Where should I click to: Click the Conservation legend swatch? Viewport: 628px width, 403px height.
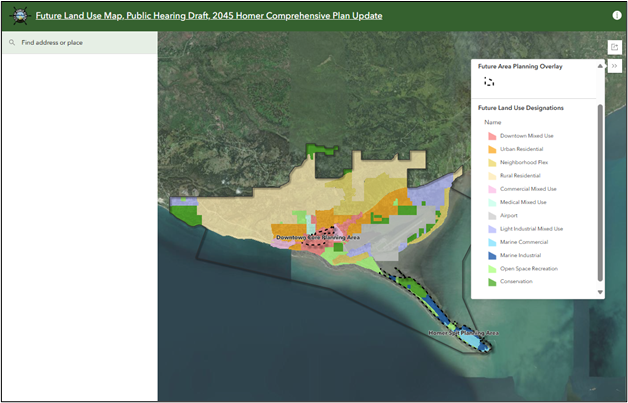click(492, 282)
